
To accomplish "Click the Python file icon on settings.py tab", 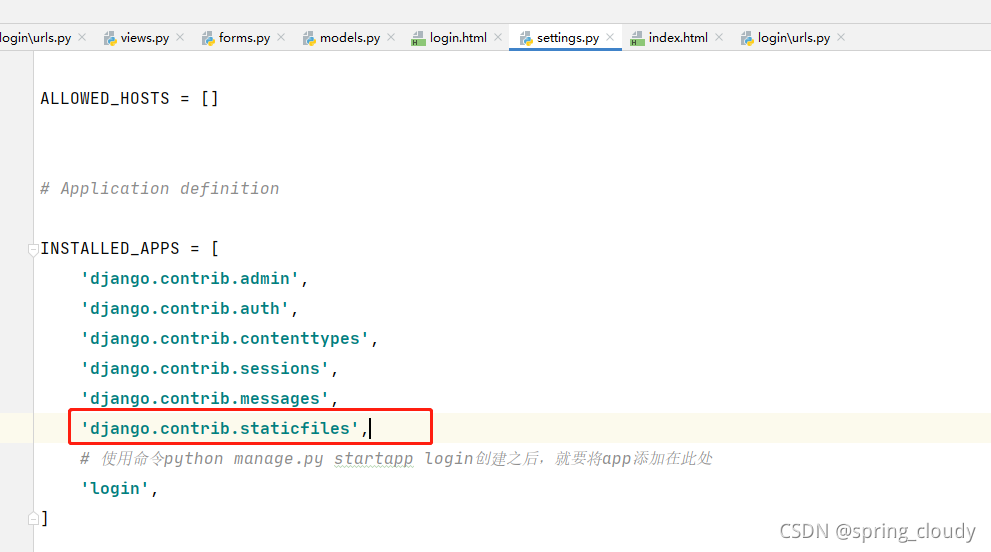I will pos(526,39).
